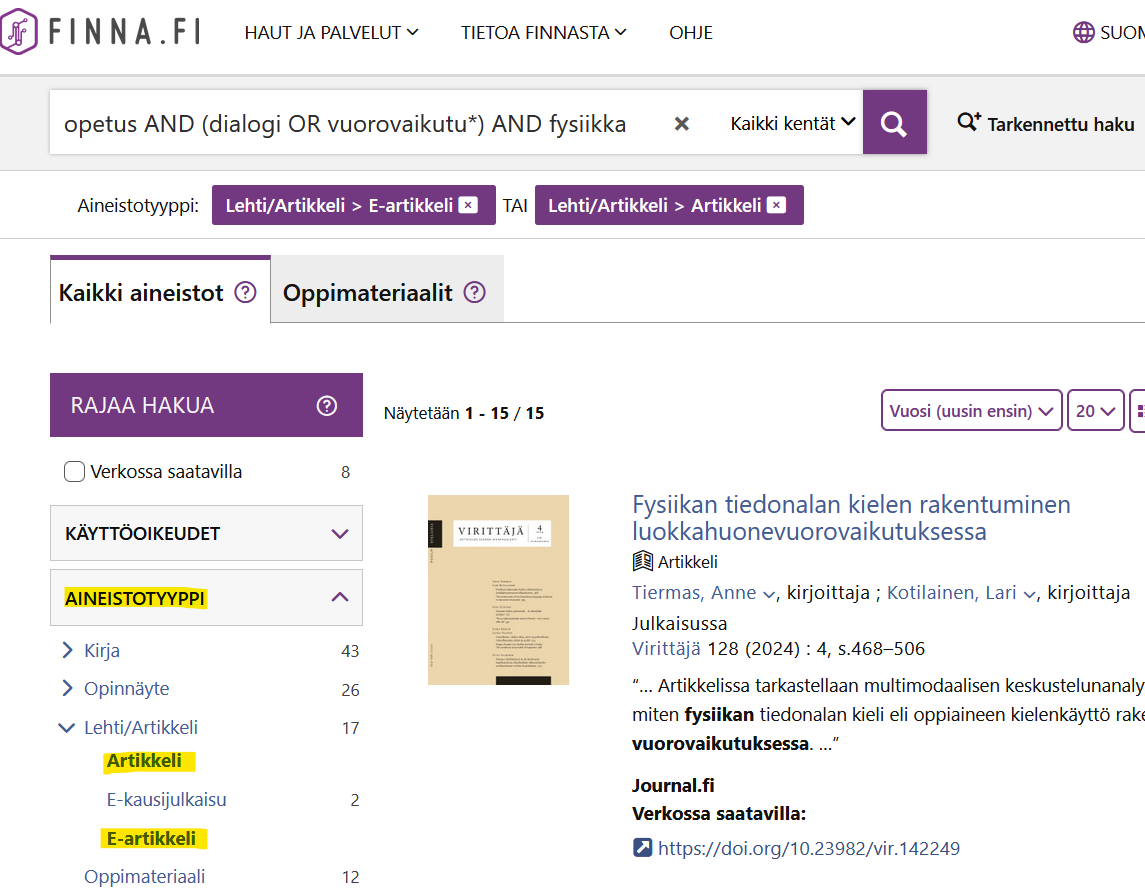The height and width of the screenshot is (890, 1145).
Task: Open the Vuosi (uusin ensin) sort dropdown
Action: (x=970, y=411)
